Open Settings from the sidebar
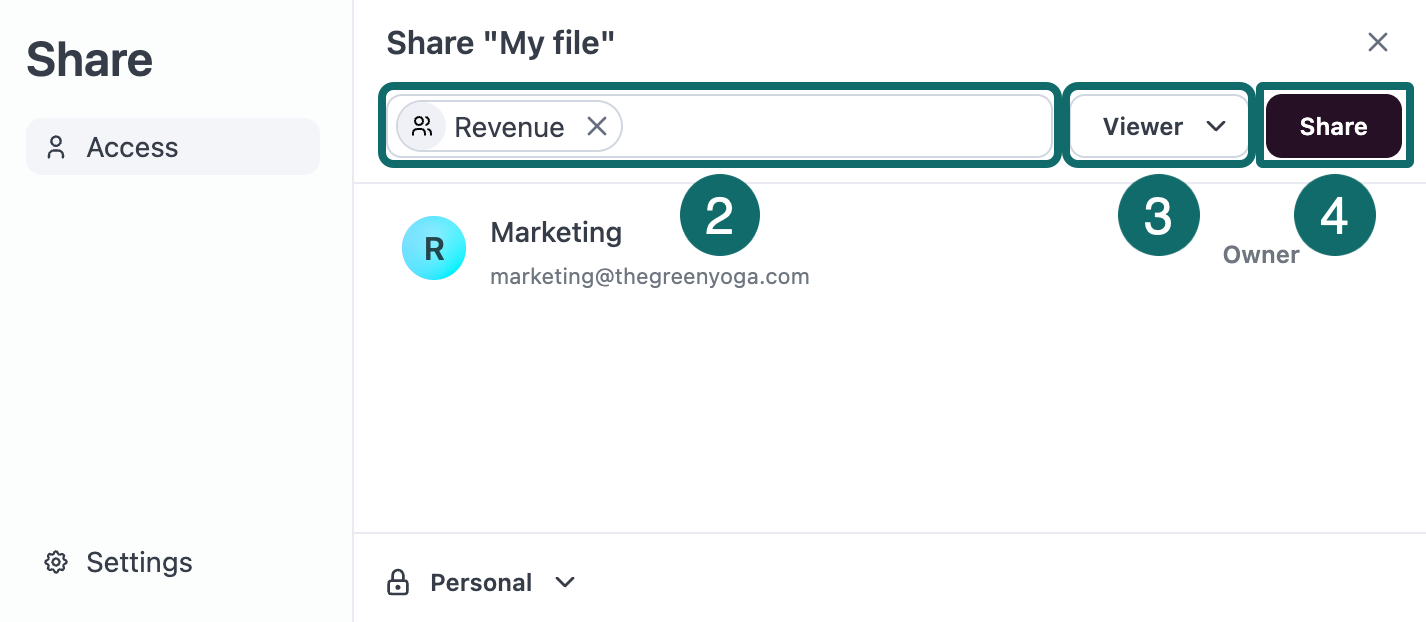The height and width of the screenshot is (622, 1426). [x=139, y=562]
